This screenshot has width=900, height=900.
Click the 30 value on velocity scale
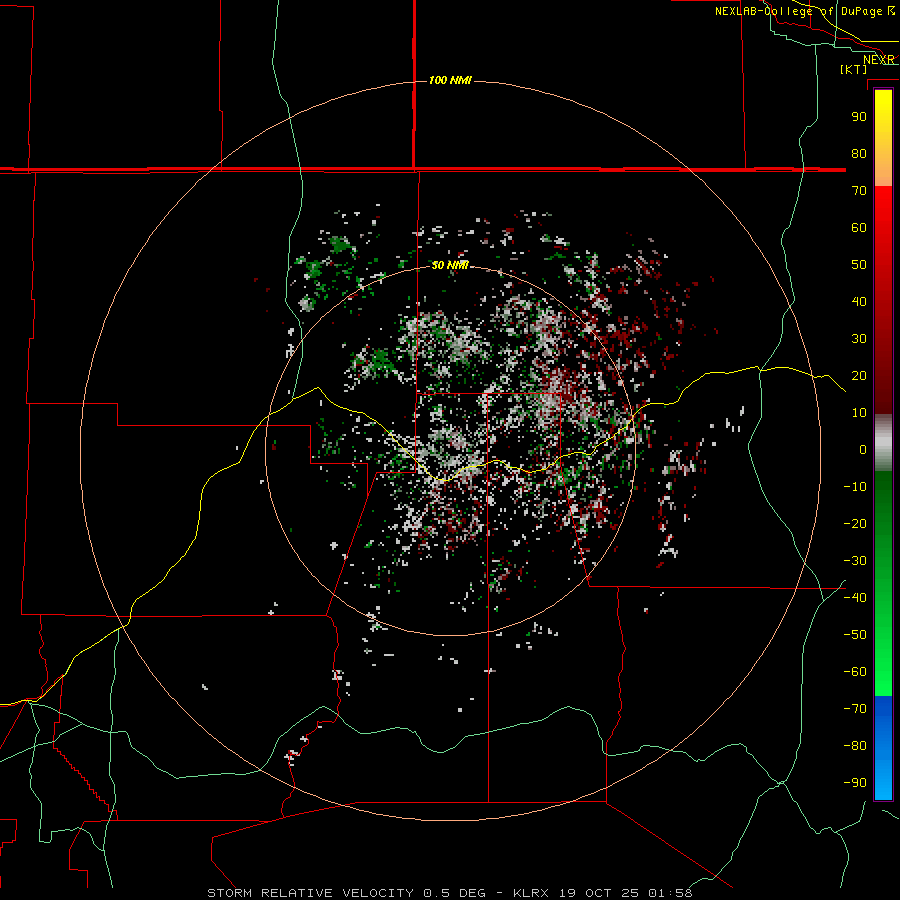[x=859, y=339]
